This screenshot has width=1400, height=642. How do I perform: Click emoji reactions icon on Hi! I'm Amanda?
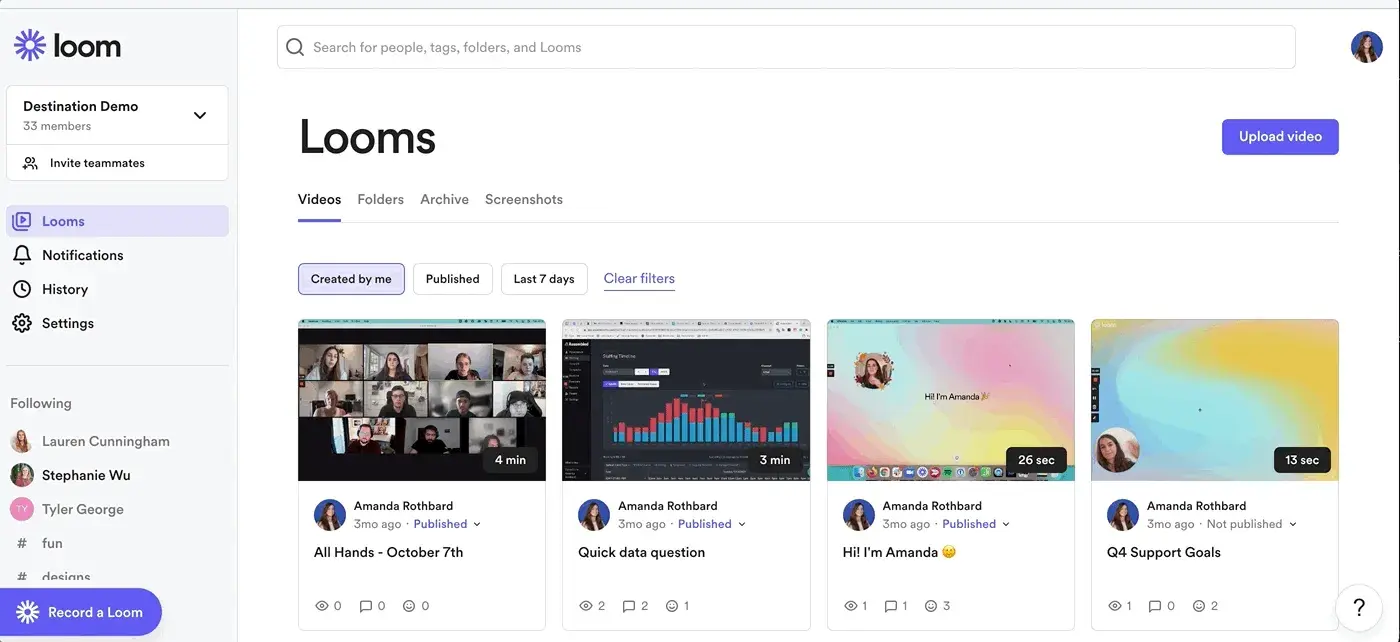(931, 606)
